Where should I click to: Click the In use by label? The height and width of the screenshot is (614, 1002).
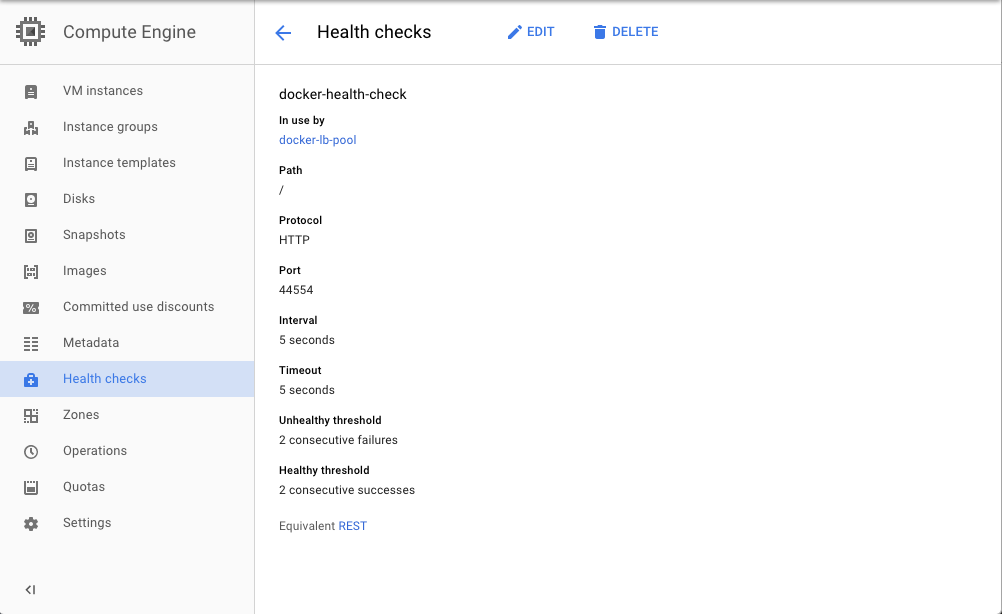coord(302,120)
